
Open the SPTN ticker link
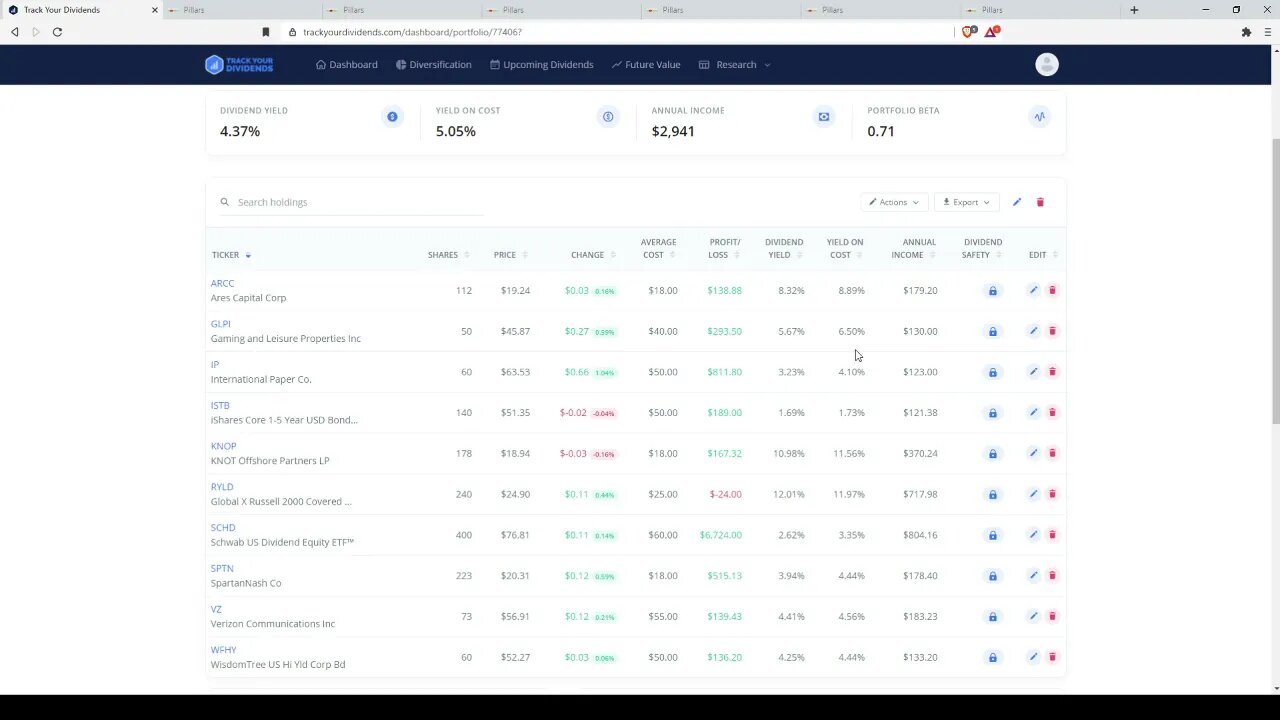pyautogui.click(x=222, y=568)
